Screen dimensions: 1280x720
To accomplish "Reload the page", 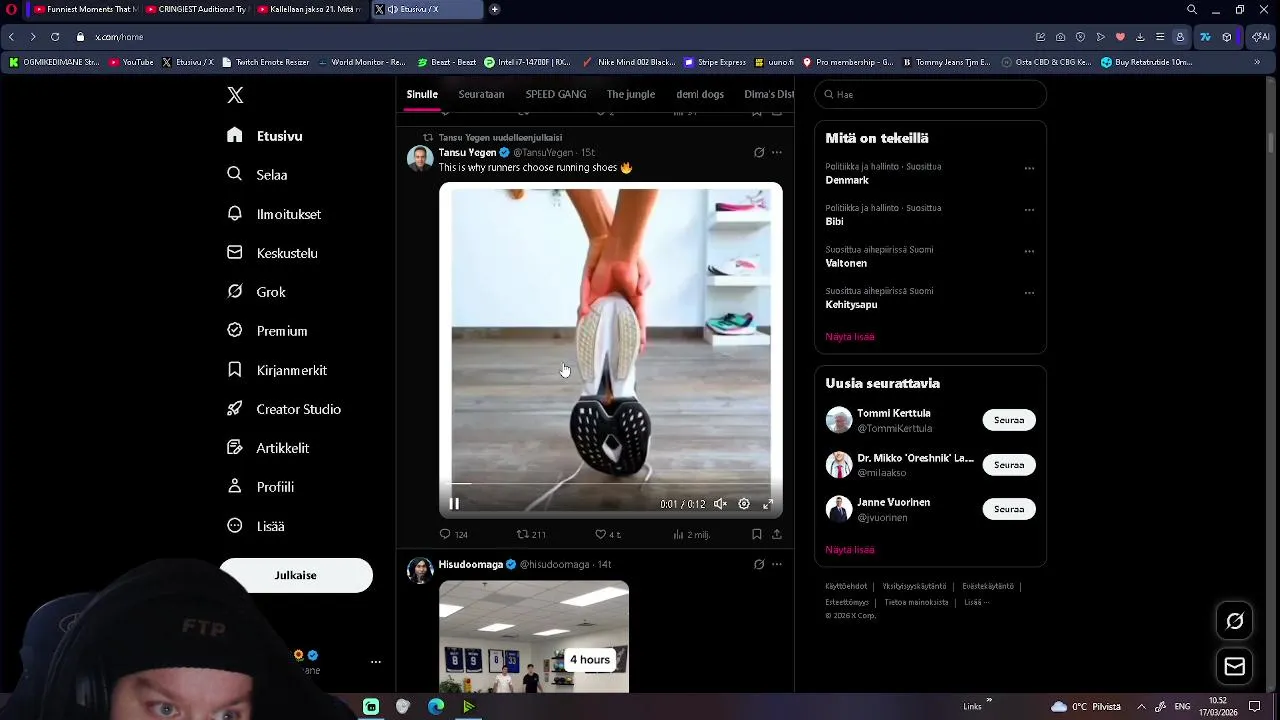I will pos(55,37).
